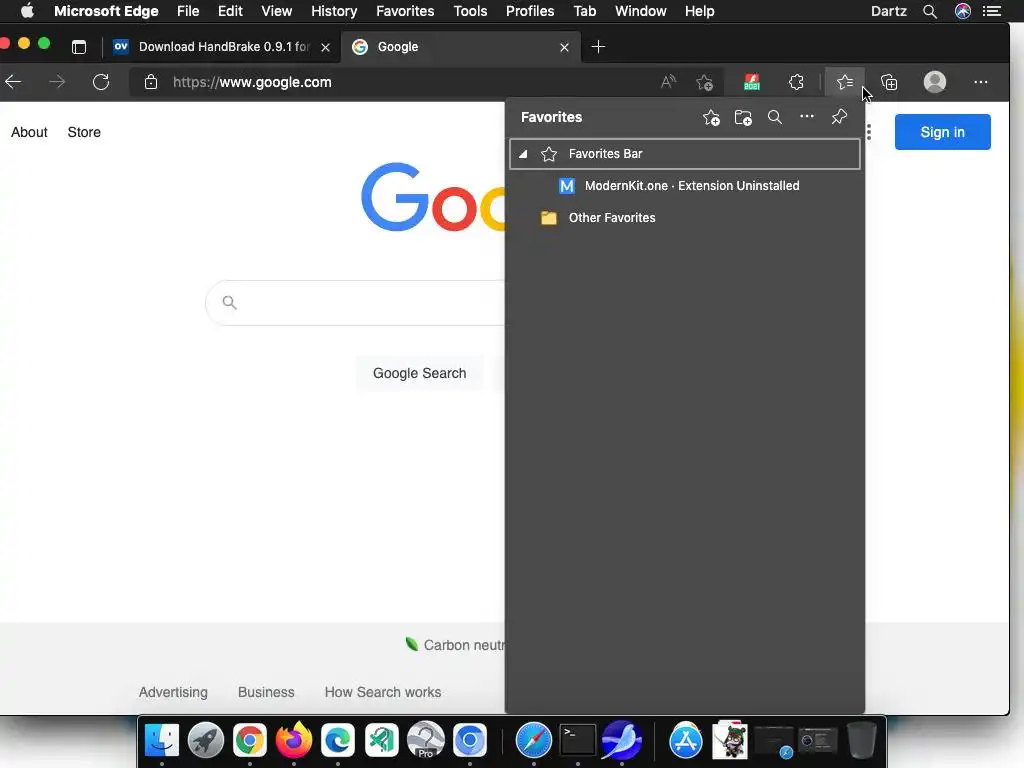Open the Profiles menu
This screenshot has width=1024, height=768.
pos(530,11)
